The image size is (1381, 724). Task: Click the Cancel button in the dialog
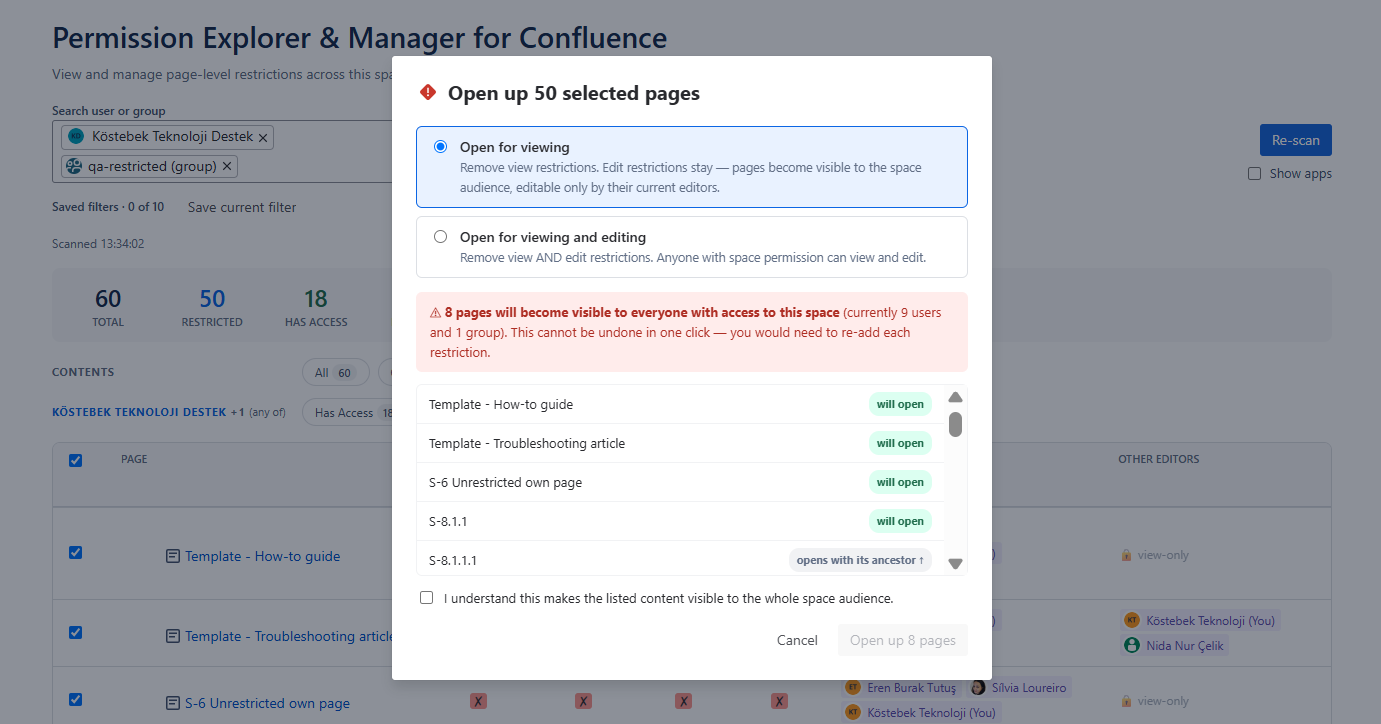(x=797, y=640)
